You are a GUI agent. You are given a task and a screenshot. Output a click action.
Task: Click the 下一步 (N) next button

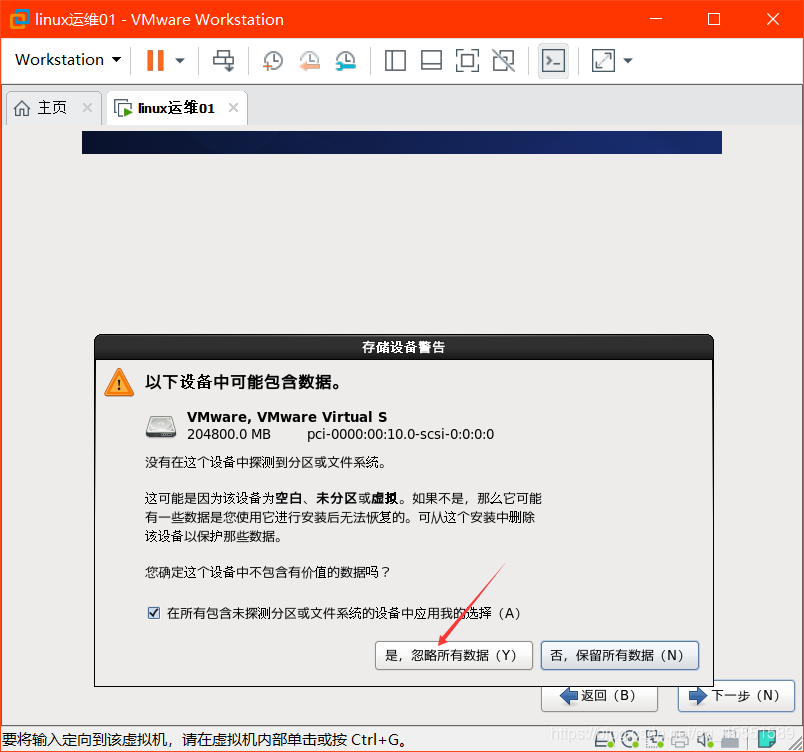(x=736, y=696)
